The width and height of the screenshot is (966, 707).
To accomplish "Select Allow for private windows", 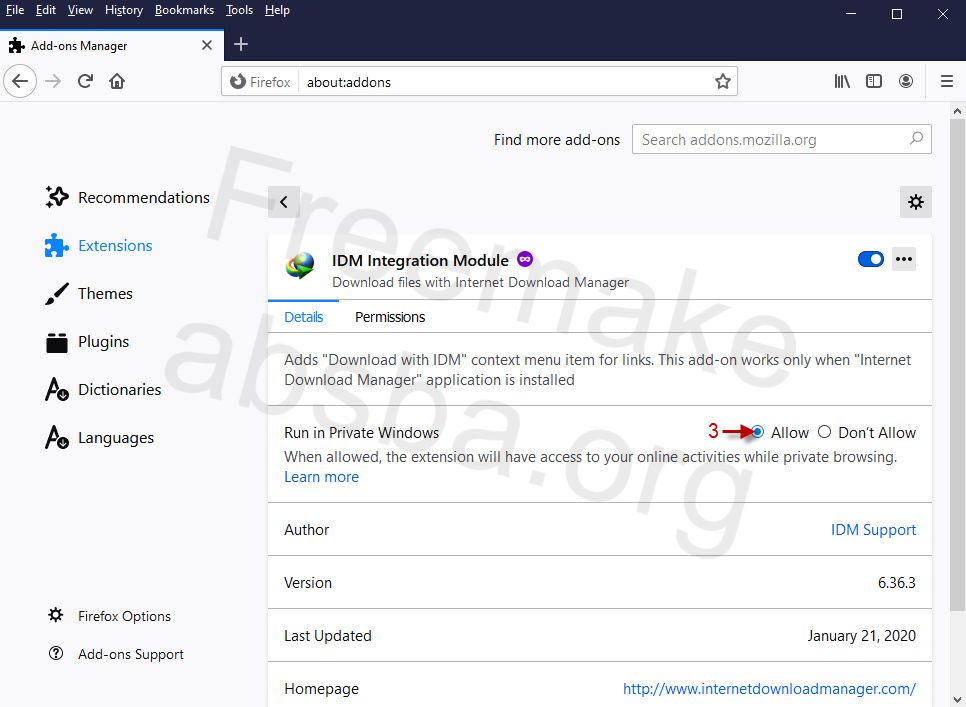I will 758,432.
